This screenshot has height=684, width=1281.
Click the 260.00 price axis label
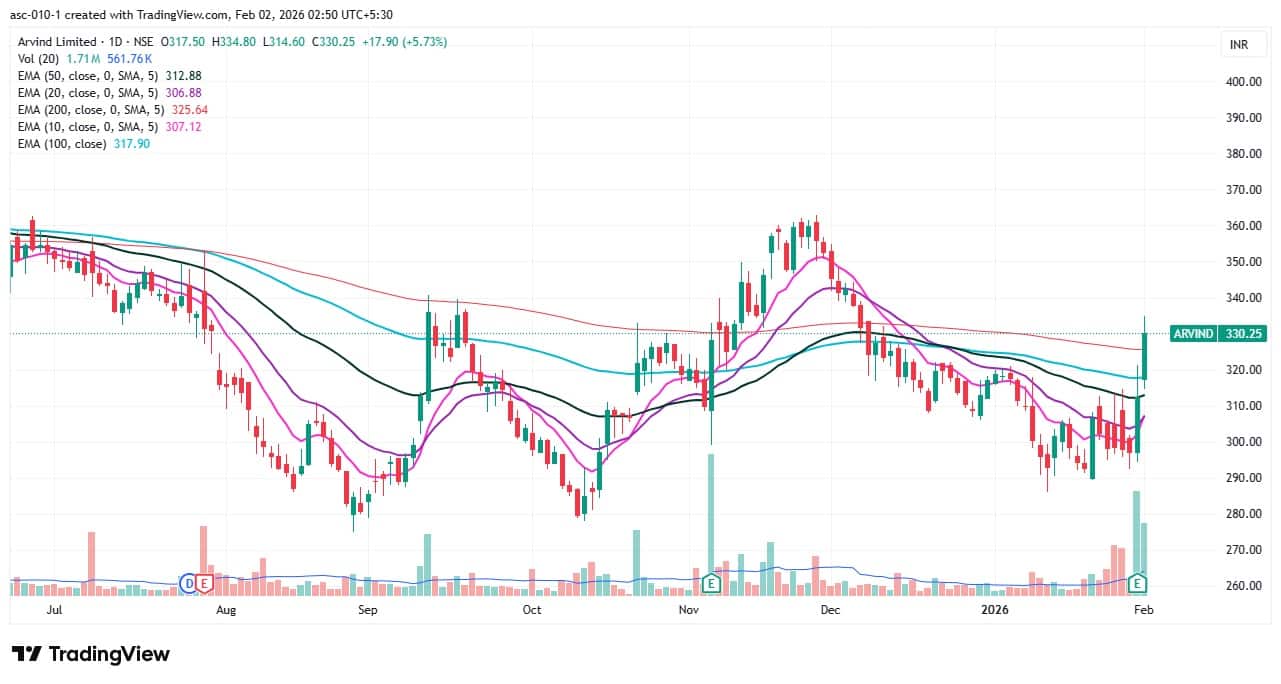pyautogui.click(x=1241, y=586)
